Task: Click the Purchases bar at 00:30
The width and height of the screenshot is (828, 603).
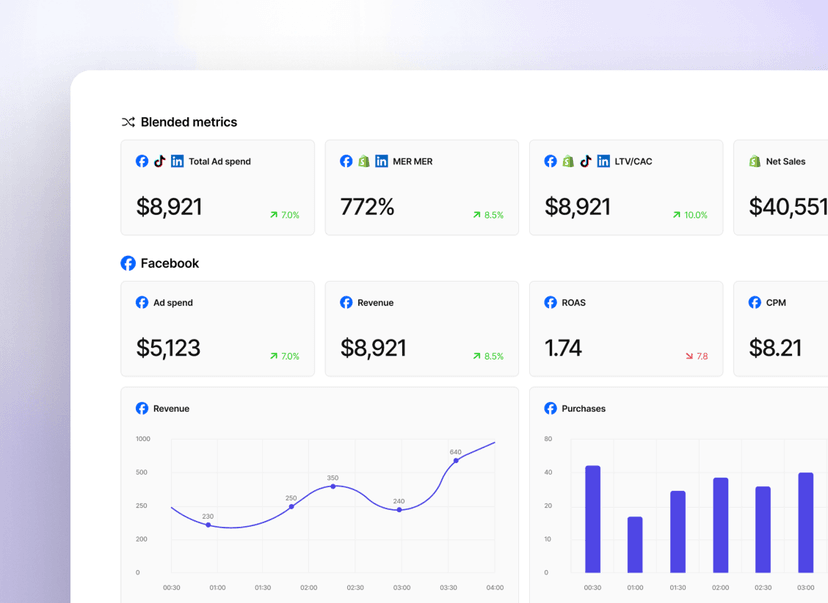Action: [592, 519]
